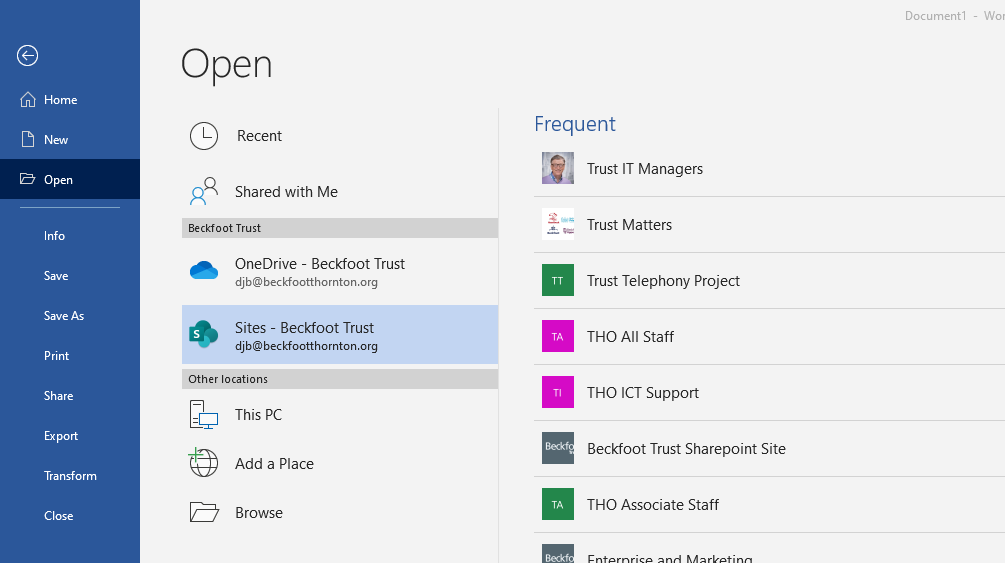Open the Trust Telephony Project site
The height and width of the screenshot is (563, 1005).
pos(769,280)
